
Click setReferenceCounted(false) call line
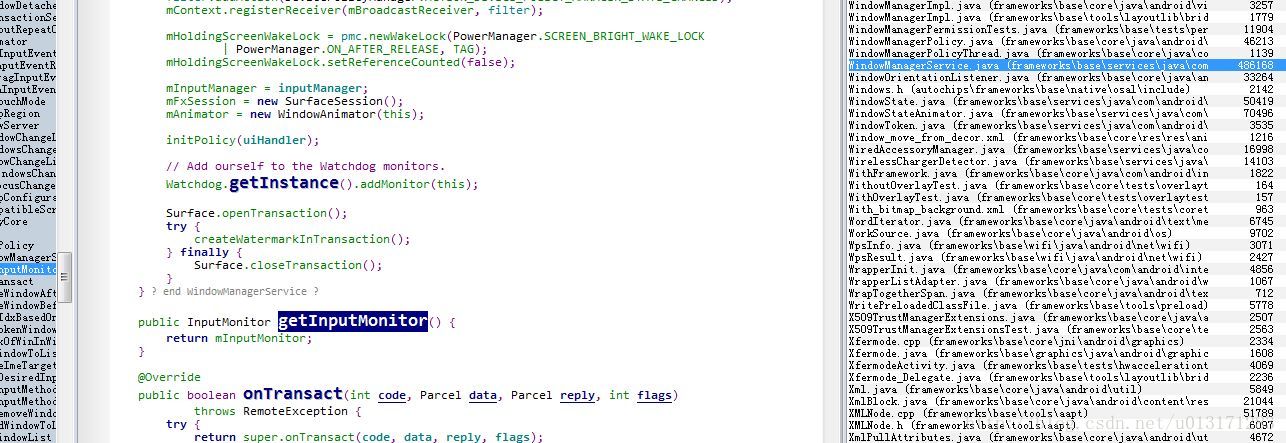341,62
